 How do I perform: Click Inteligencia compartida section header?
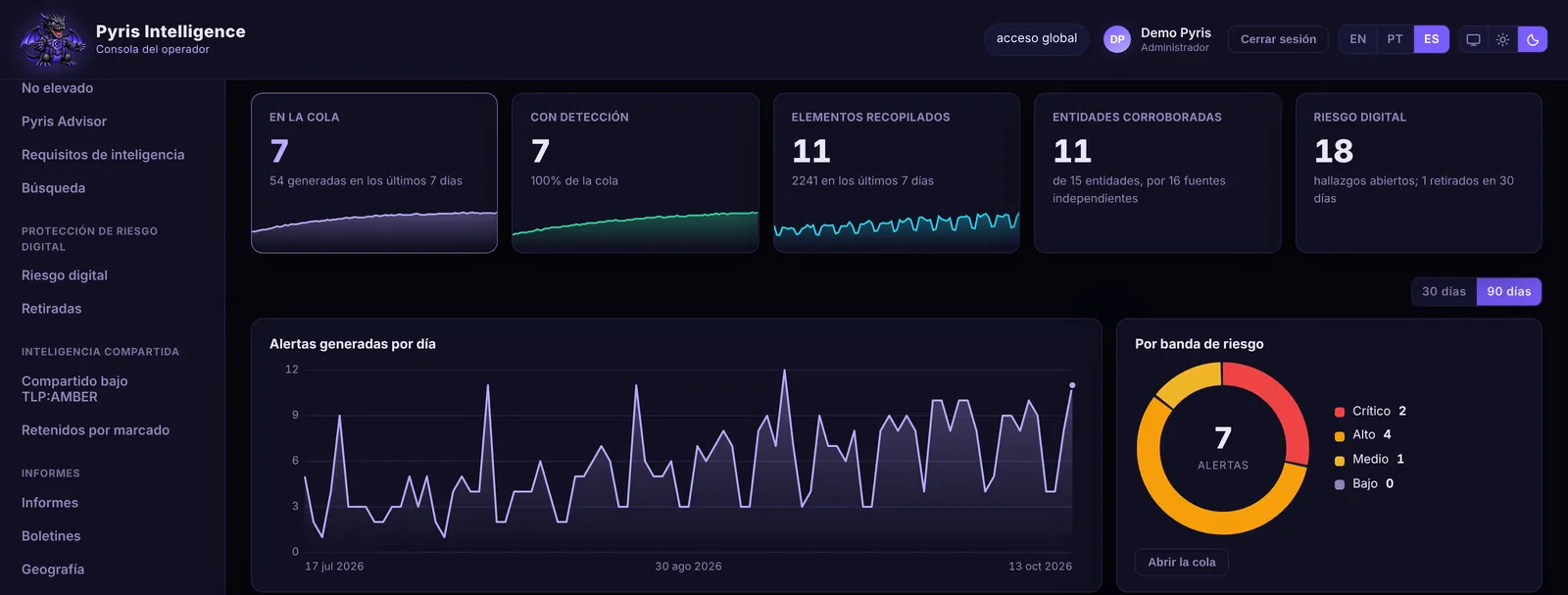(100, 352)
